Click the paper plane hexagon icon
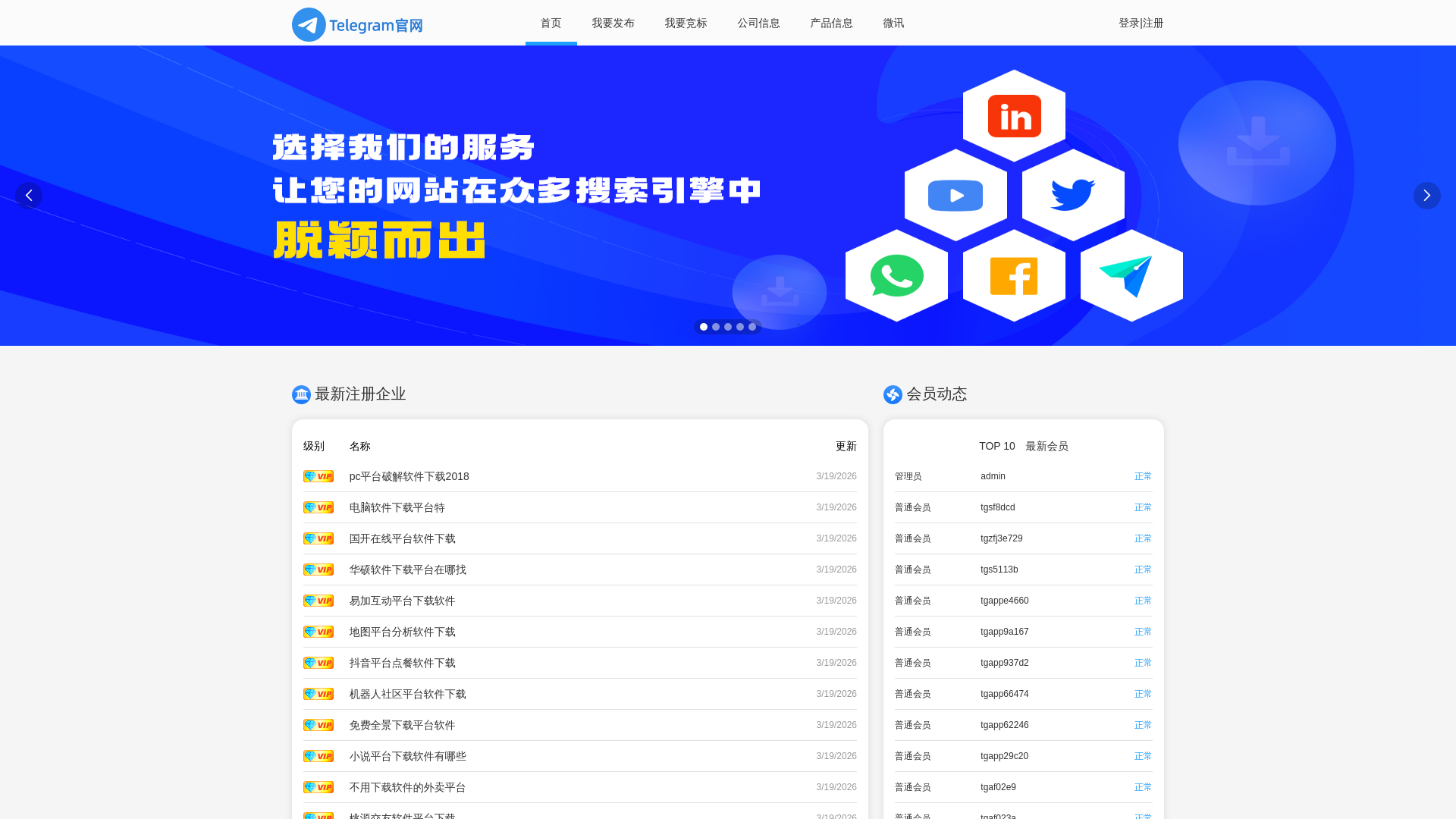The width and height of the screenshot is (1456, 819). tap(1131, 275)
